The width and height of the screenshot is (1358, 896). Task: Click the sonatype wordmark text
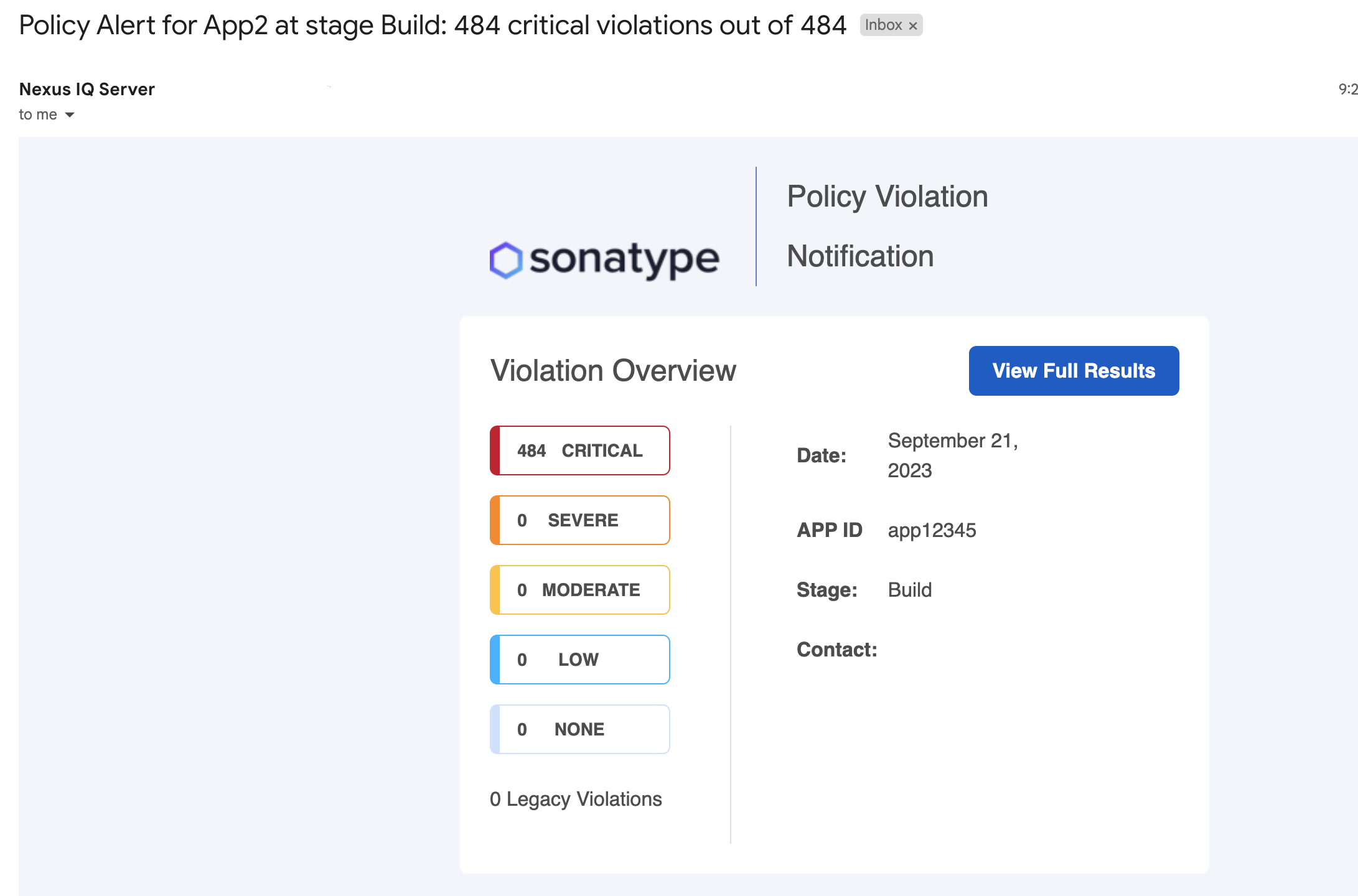pos(624,260)
